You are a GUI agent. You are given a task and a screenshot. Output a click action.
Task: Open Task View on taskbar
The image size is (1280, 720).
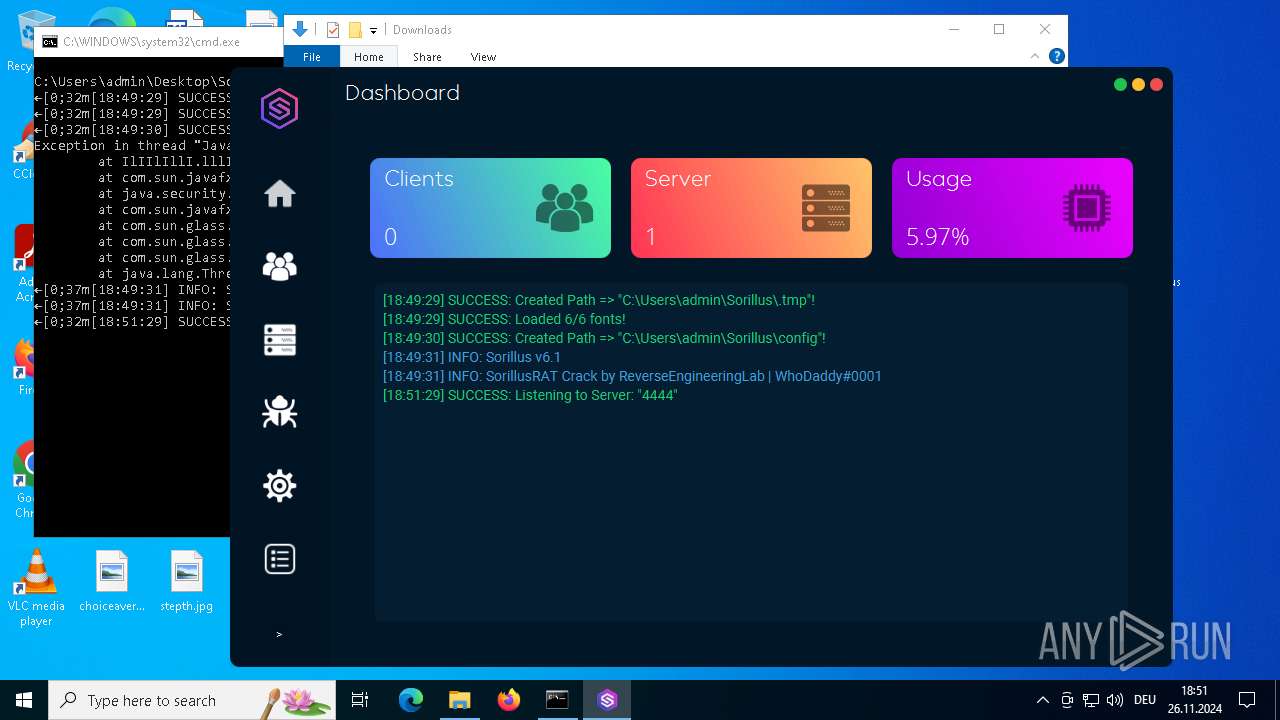[361, 700]
